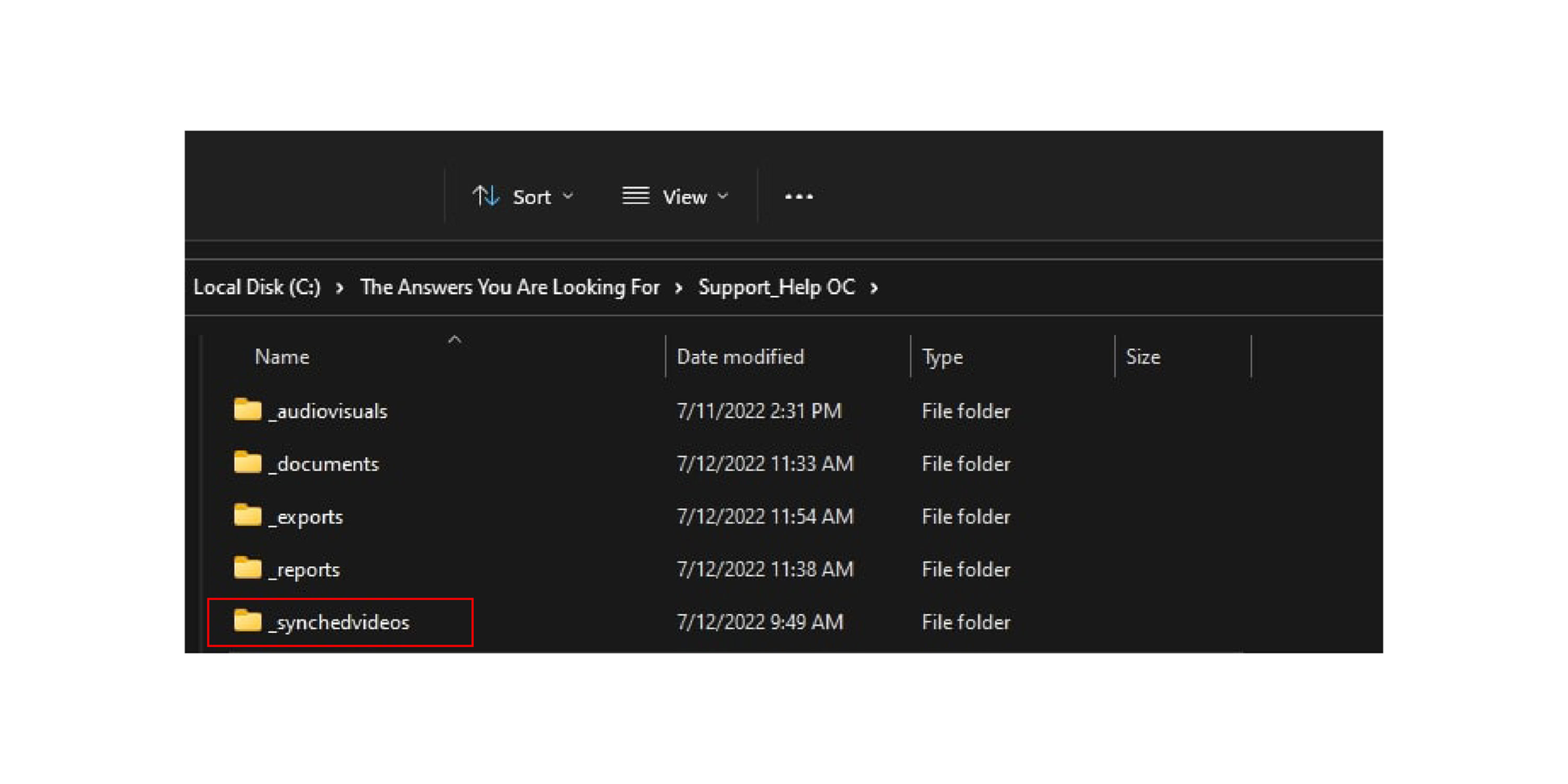Click the _documents folder icon
The image size is (1568, 784).
click(x=247, y=463)
